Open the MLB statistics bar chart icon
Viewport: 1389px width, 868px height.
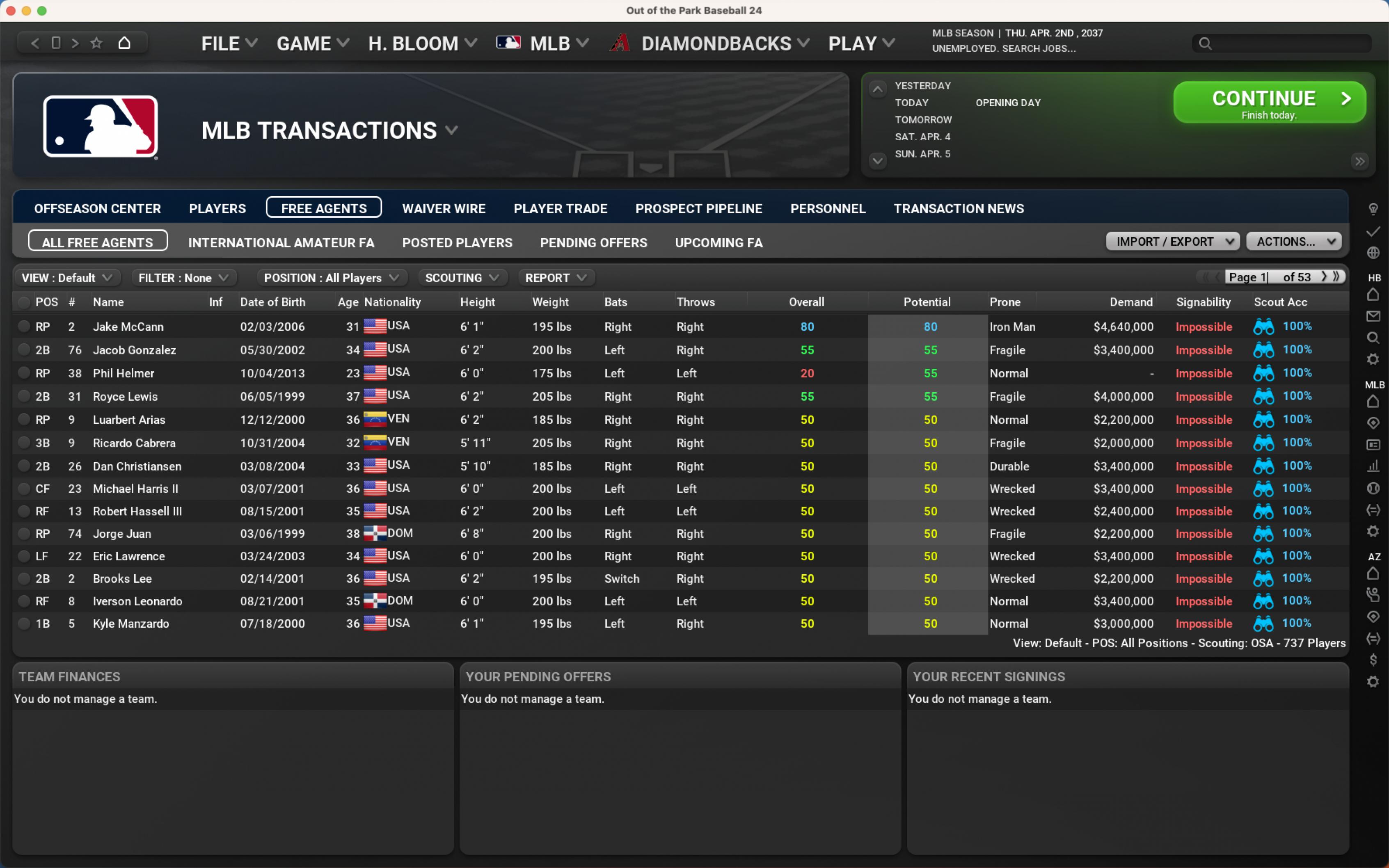tap(1373, 466)
